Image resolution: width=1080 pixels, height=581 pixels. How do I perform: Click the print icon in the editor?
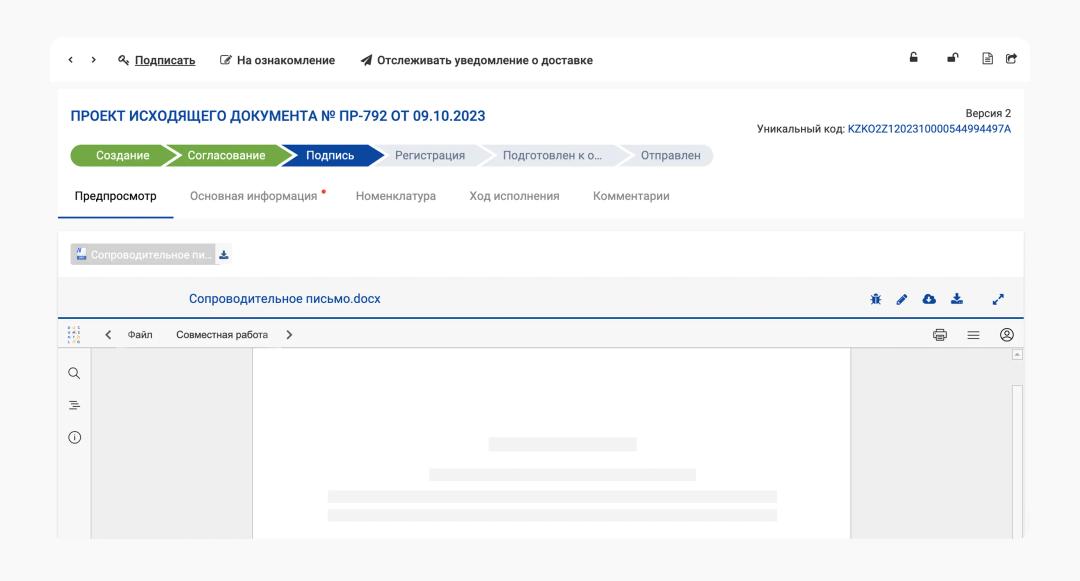tap(940, 335)
